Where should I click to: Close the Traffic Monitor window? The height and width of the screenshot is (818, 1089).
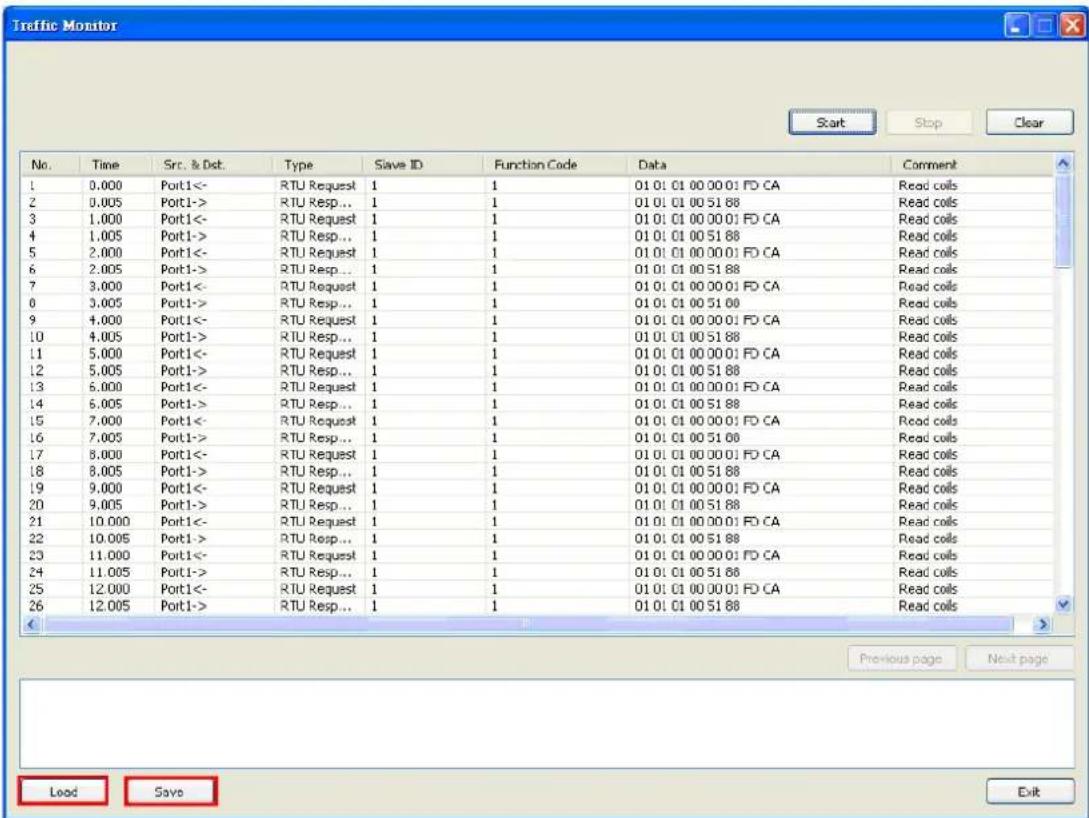(x=1073, y=26)
